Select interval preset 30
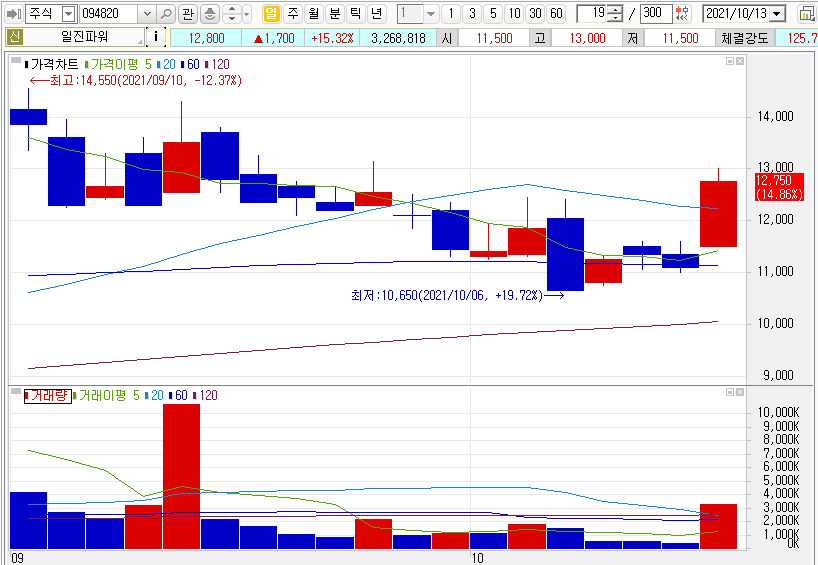Image resolution: width=818 pixels, height=565 pixels. tap(535, 14)
